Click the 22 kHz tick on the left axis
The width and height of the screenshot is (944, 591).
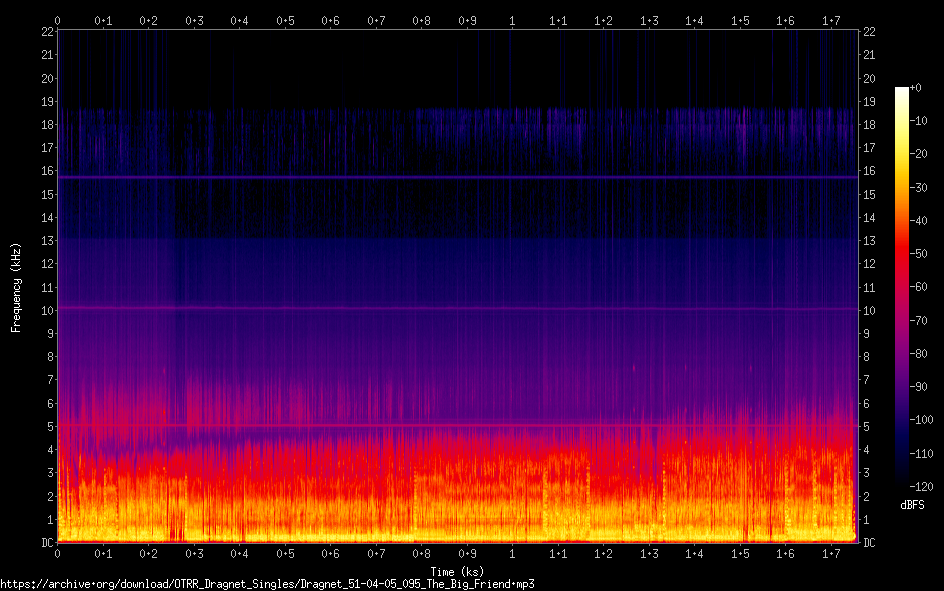tap(45, 32)
